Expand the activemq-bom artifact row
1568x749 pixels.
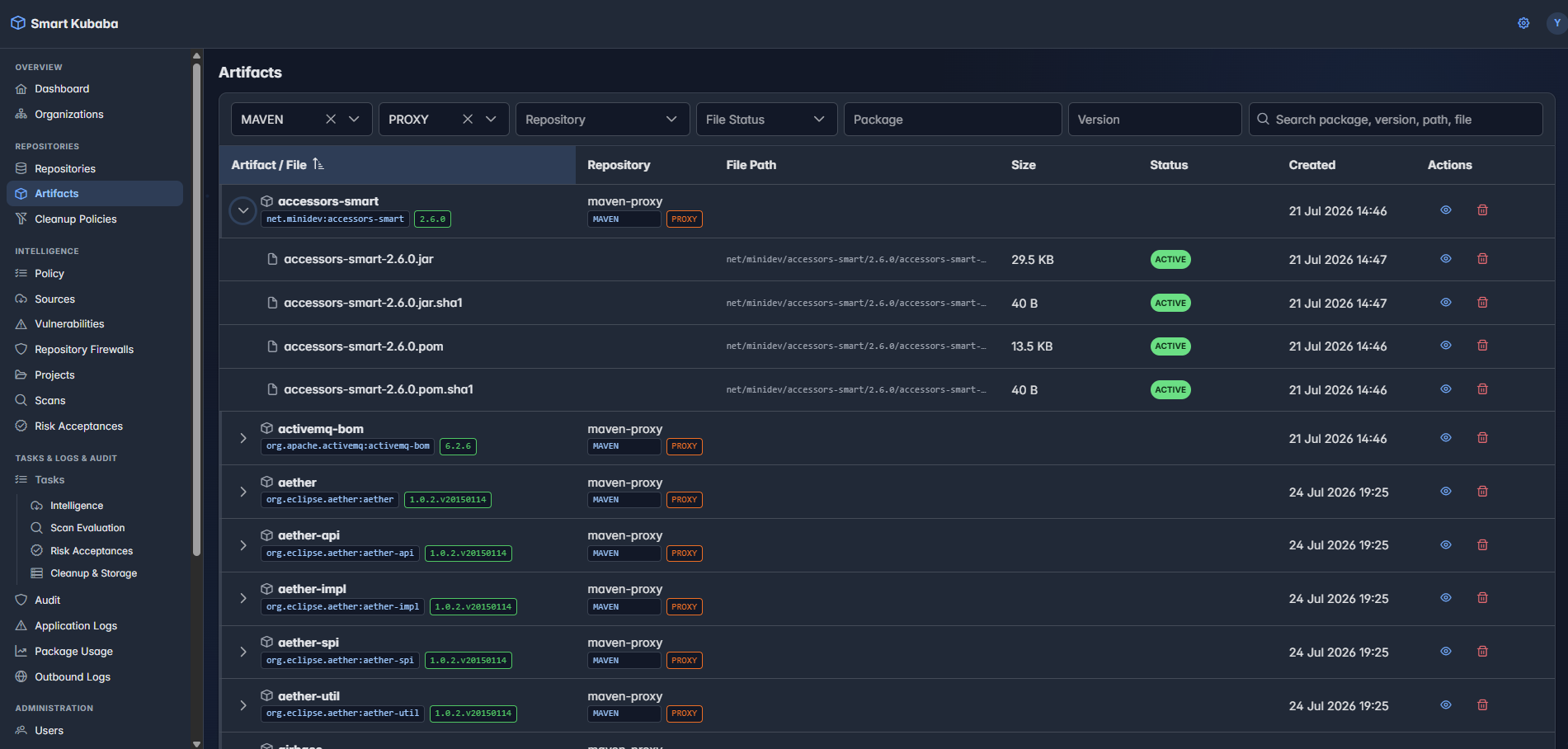pyautogui.click(x=243, y=438)
